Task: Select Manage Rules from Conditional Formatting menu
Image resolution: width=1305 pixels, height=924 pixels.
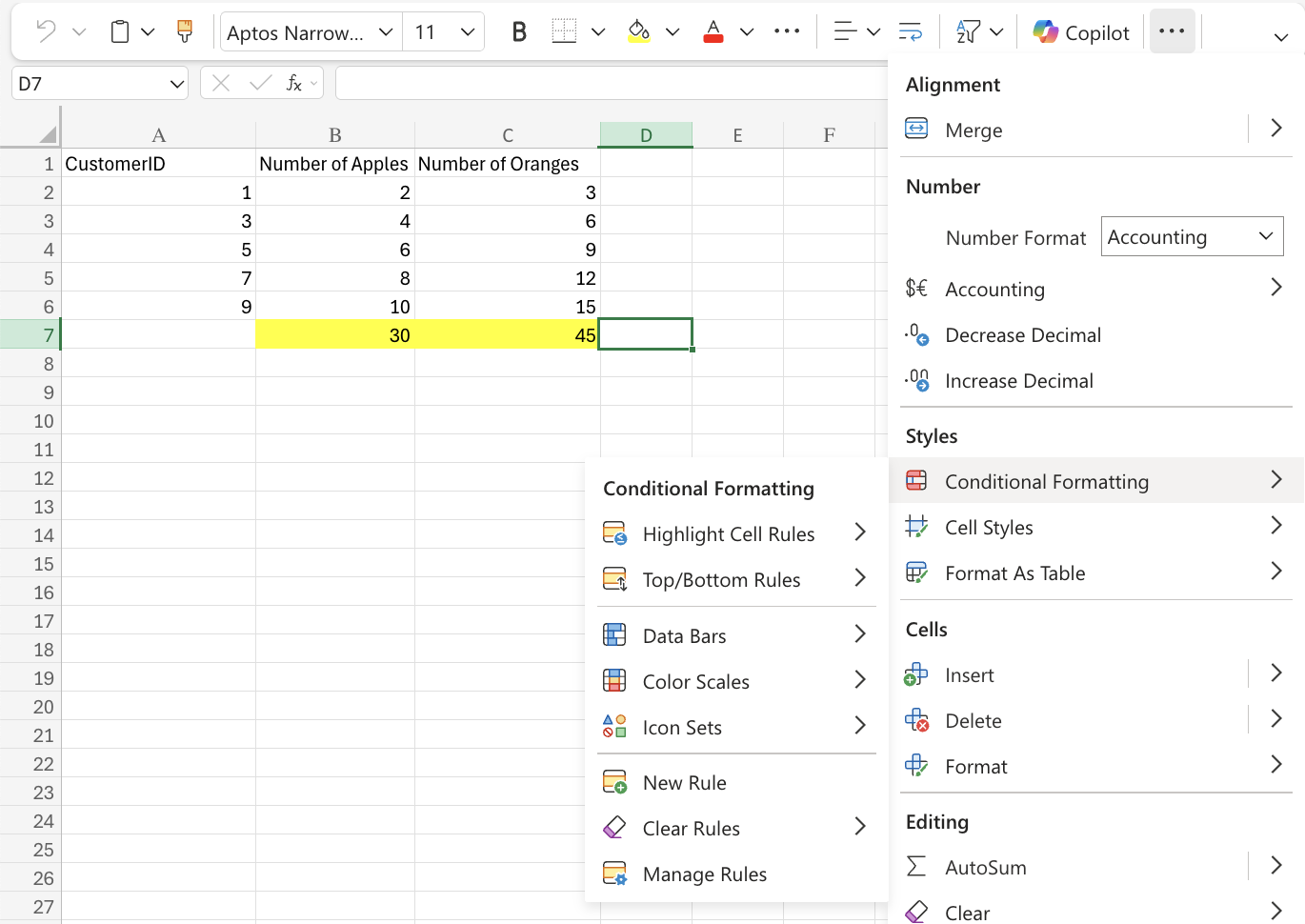Action: (x=705, y=874)
